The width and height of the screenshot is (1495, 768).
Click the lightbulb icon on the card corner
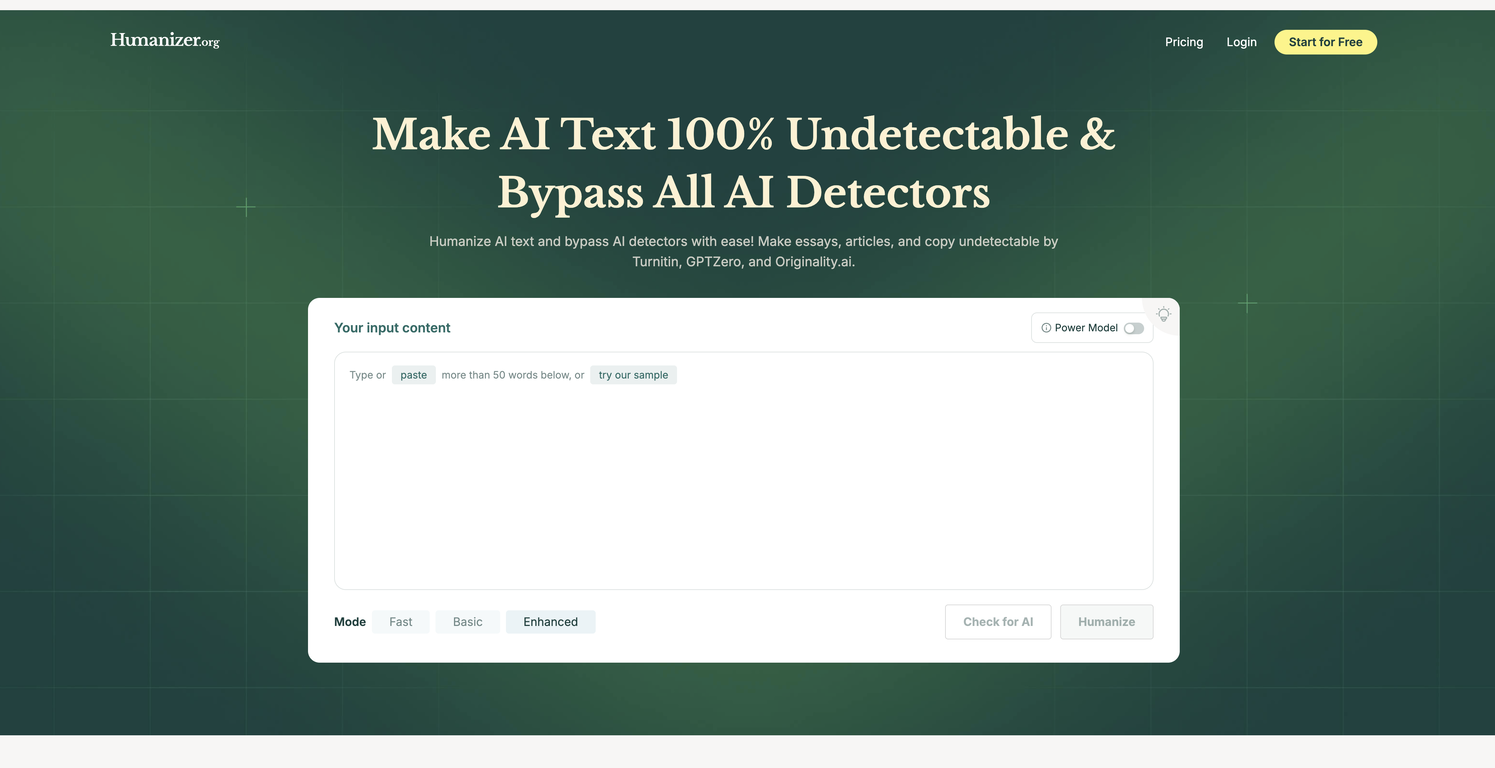pyautogui.click(x=1163, y=314)
